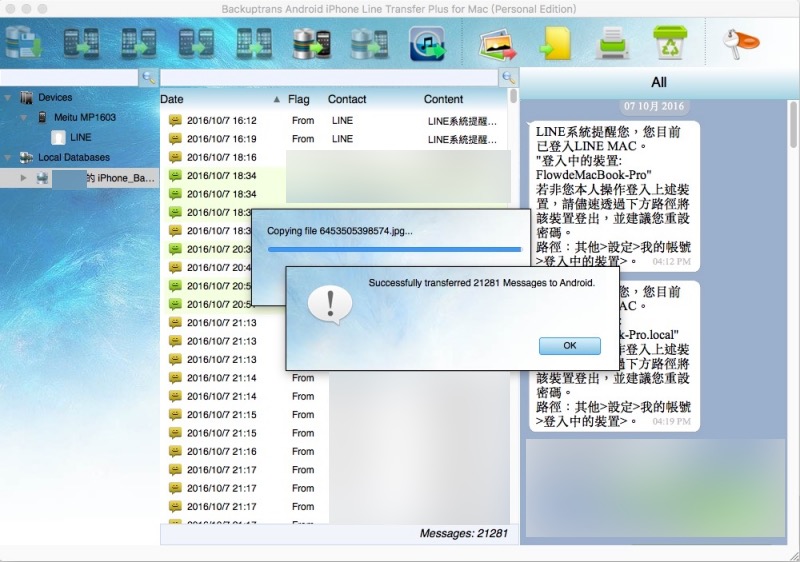This screenshot has width=800, height=562.
Task: Click the chat bubble timestamped 04:12 PM
Action: (614, 196)
